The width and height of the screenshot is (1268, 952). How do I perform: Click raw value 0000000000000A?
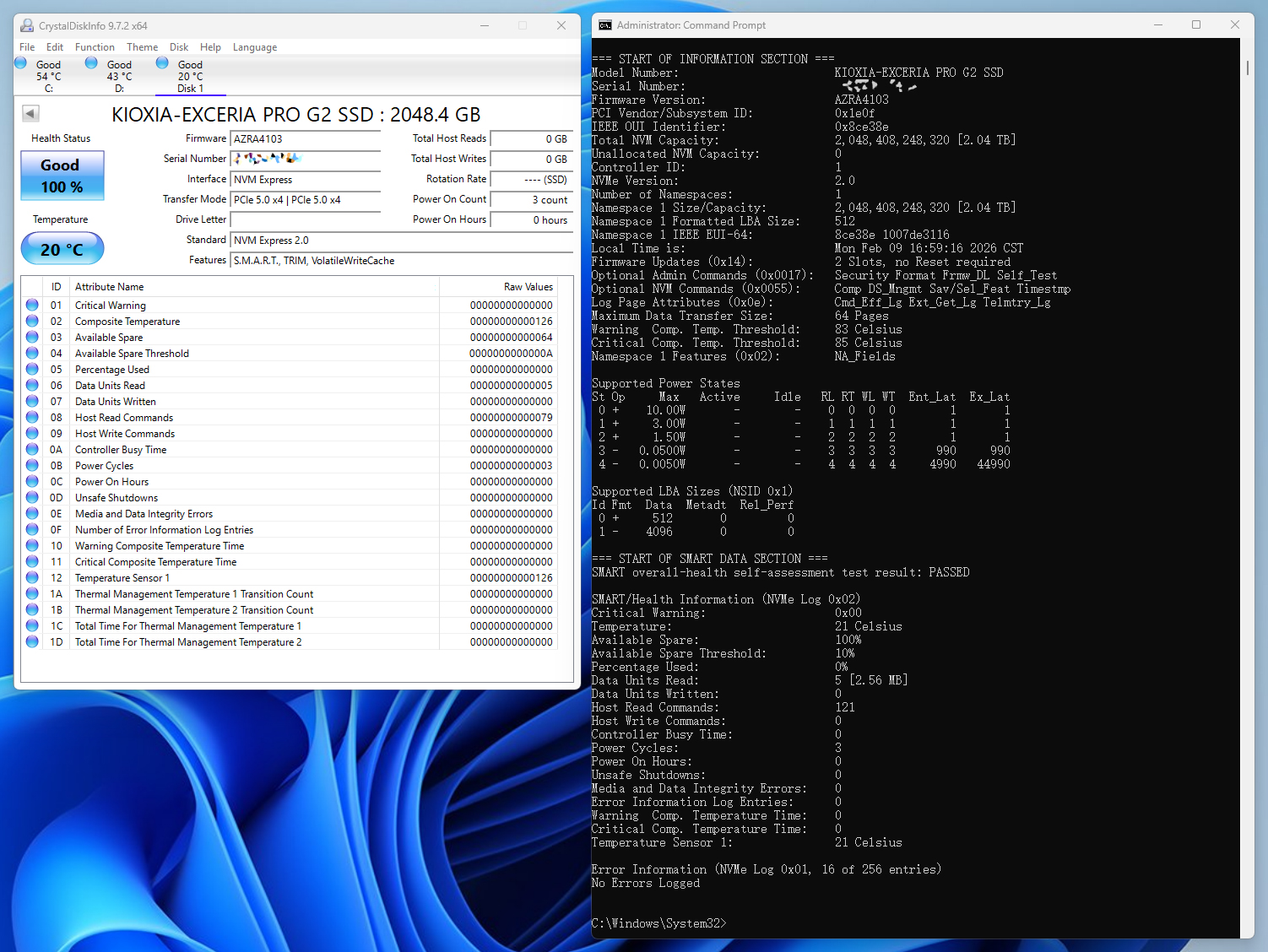[x=511, y=353]
